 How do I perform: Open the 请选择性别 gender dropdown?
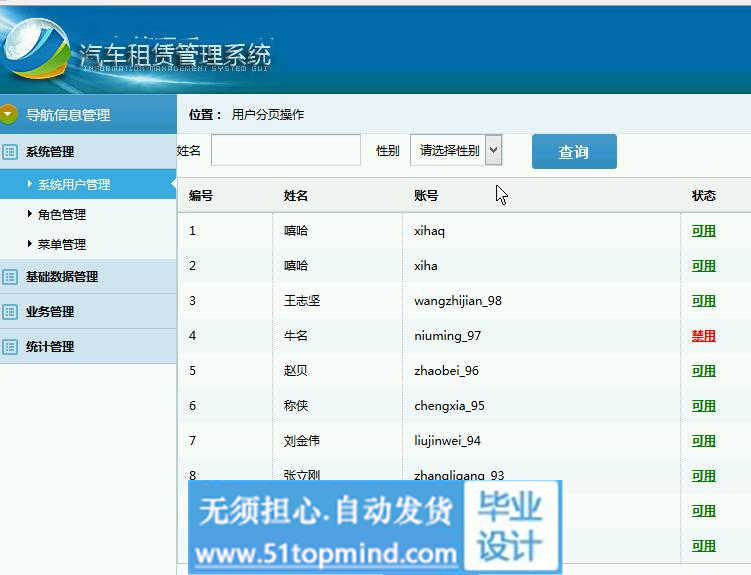pos(455,151)
